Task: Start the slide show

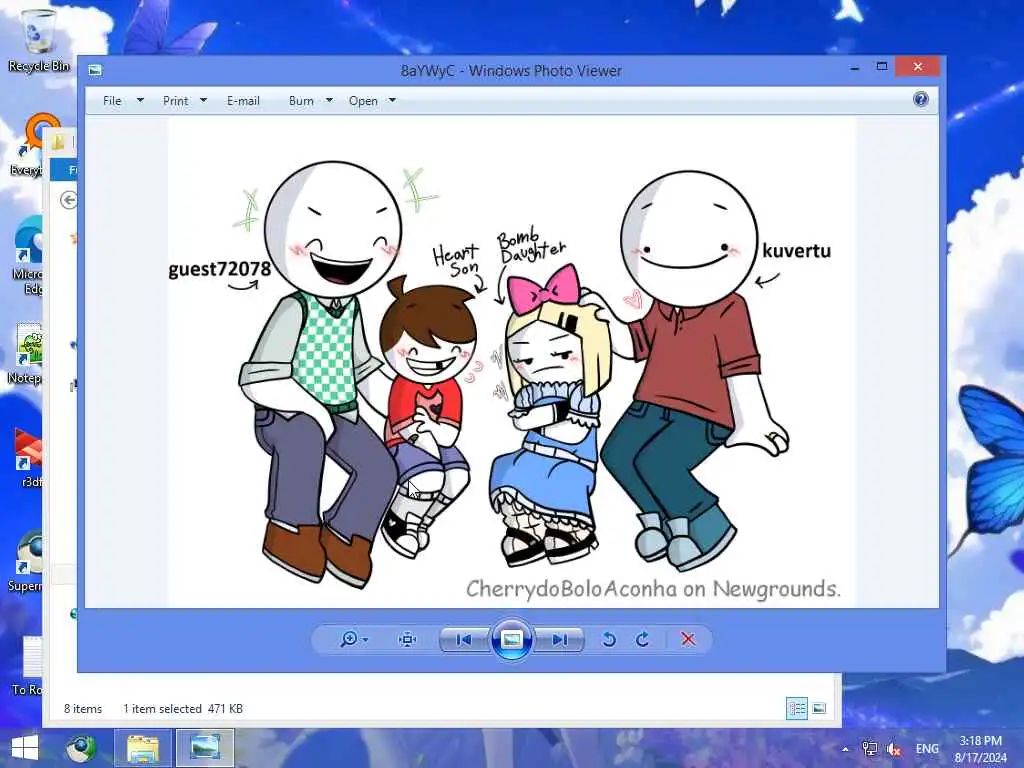Action: [511, 639]
